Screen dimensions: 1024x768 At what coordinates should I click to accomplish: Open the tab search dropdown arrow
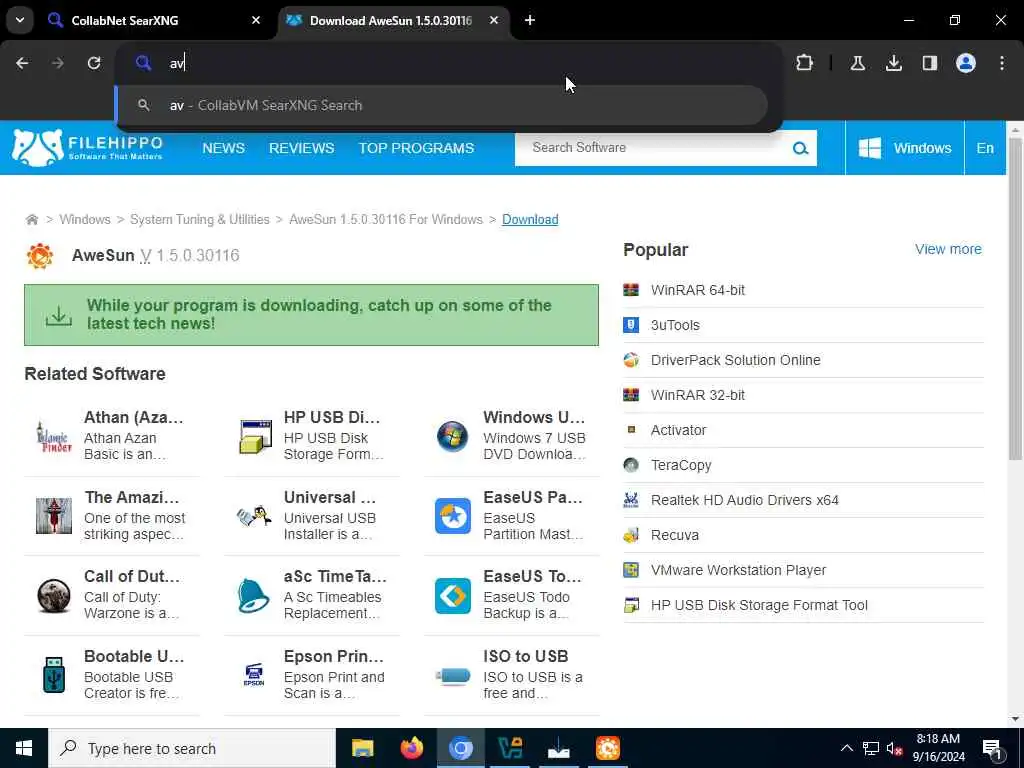pyautogui.click(x=20, y=20)
